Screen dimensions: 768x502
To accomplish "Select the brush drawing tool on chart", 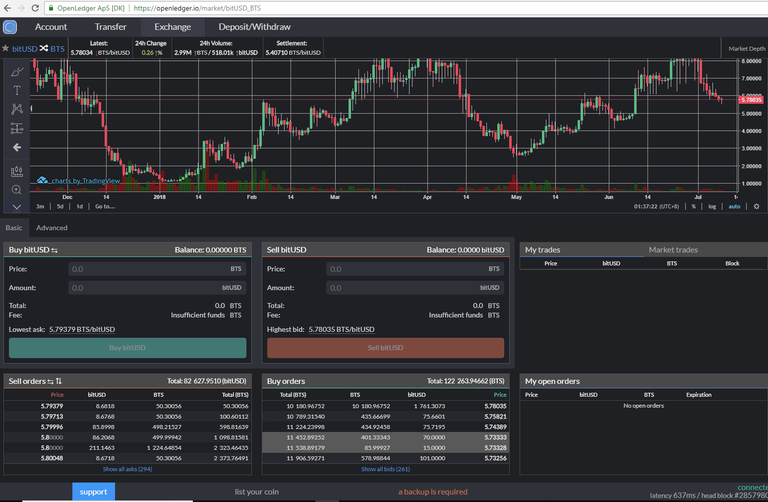I will coord(17,71).
